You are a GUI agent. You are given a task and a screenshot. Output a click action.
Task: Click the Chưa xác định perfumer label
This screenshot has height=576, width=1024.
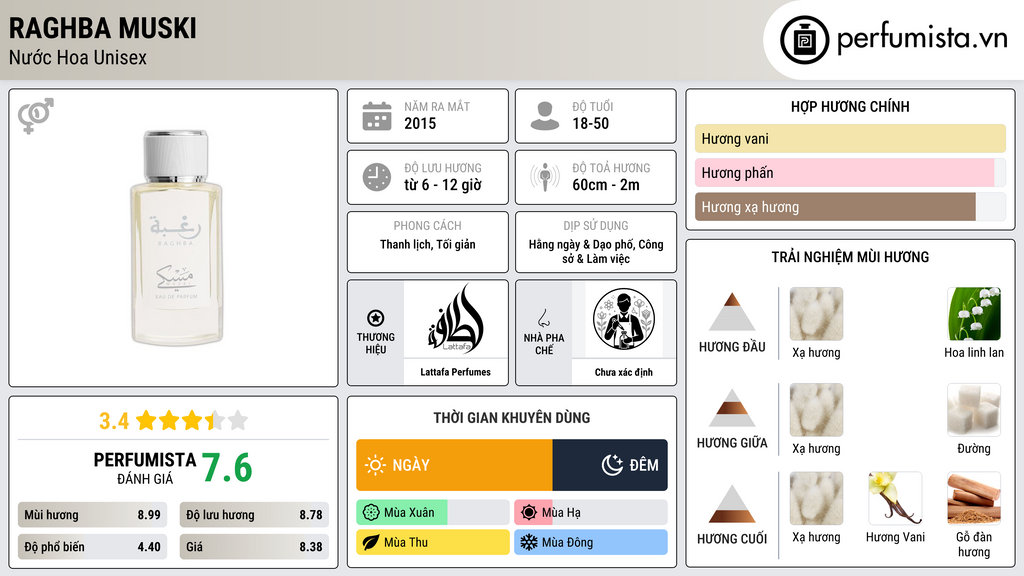[624, 372]
